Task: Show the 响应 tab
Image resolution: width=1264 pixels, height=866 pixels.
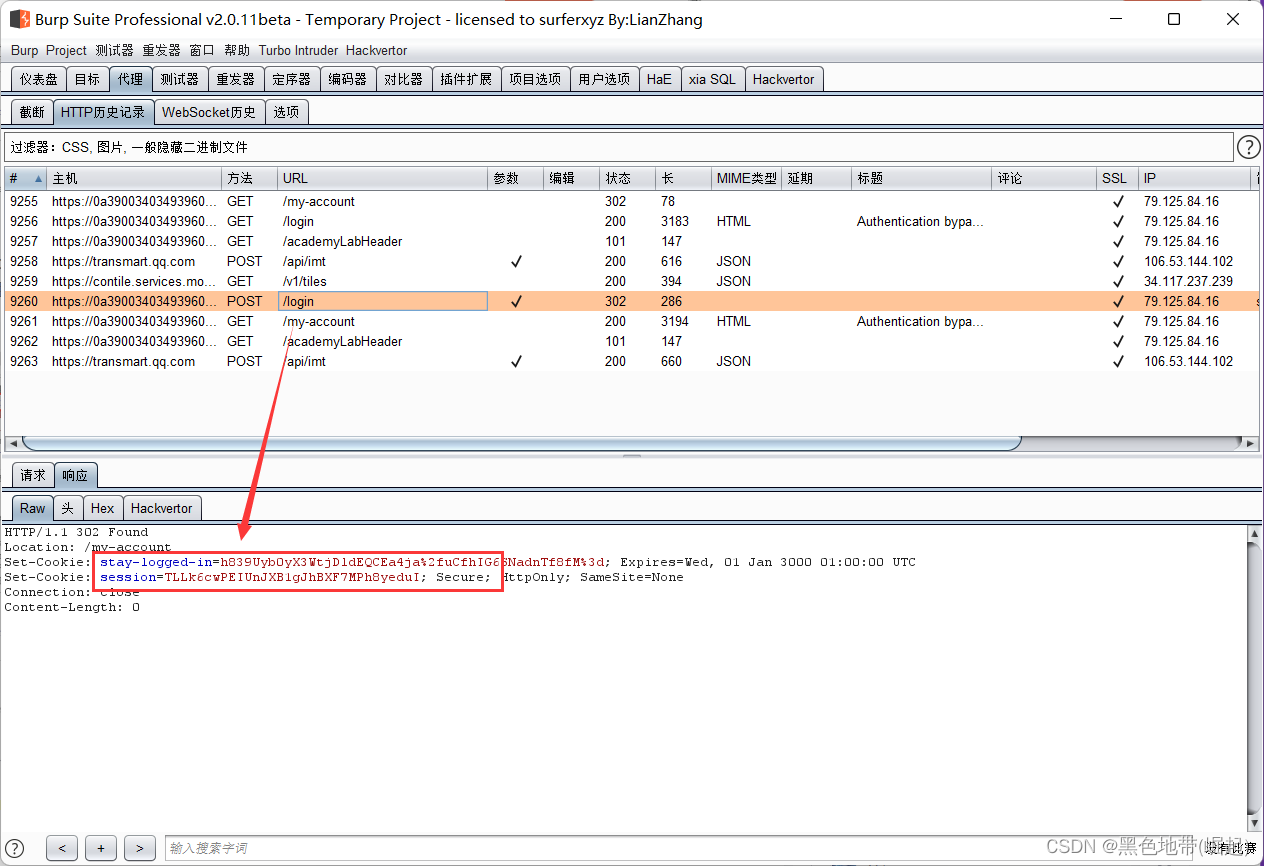Action: coord(75,476)
